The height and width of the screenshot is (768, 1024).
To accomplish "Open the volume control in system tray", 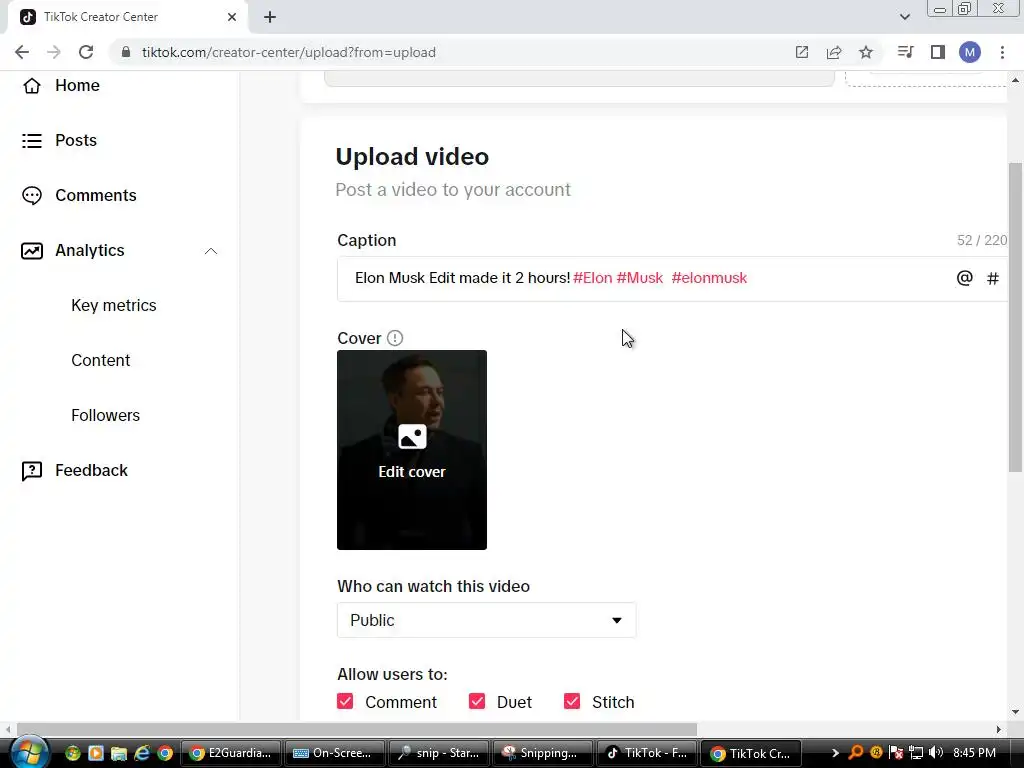I will (936, 753).
